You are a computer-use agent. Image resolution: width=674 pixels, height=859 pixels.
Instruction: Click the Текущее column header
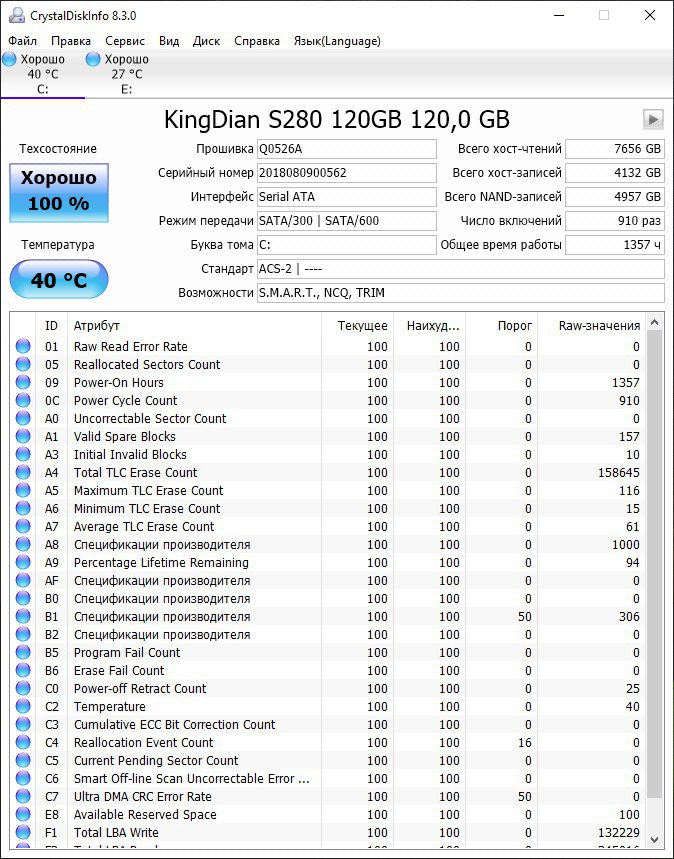357,325
